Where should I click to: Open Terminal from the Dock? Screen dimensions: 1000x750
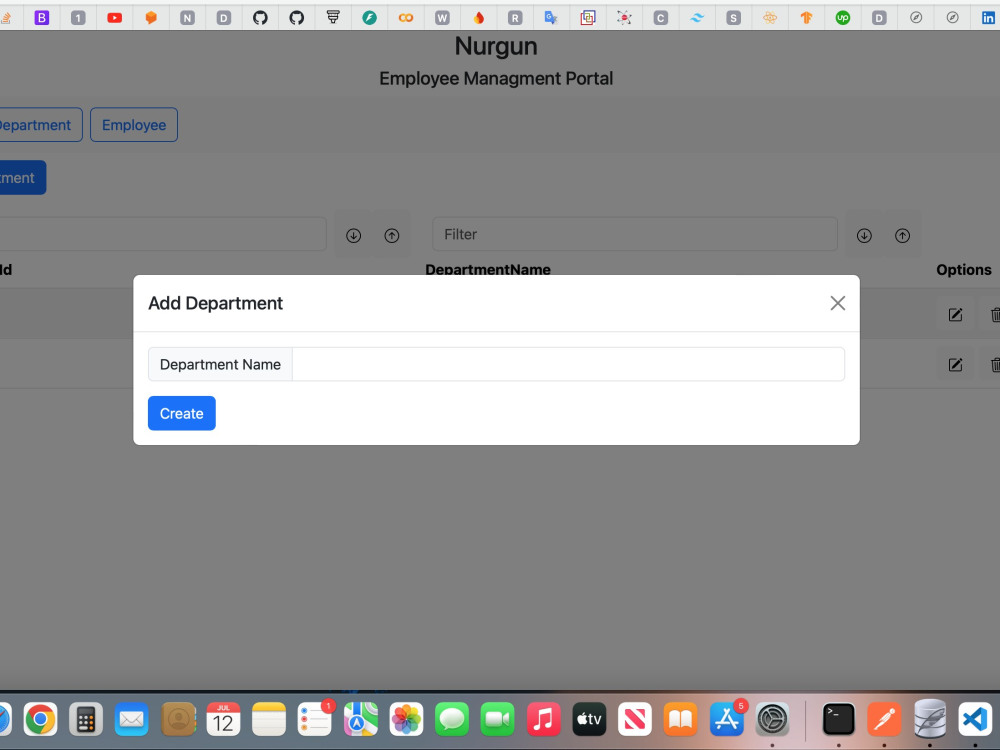pyautogui.click(x=838, y=719)
